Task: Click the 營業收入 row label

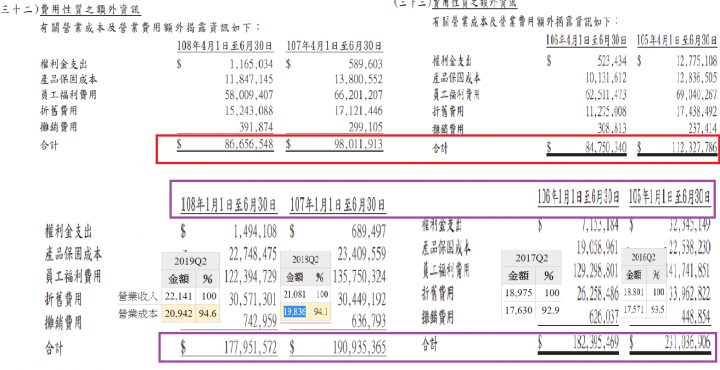Action: (x=138, y=297)
